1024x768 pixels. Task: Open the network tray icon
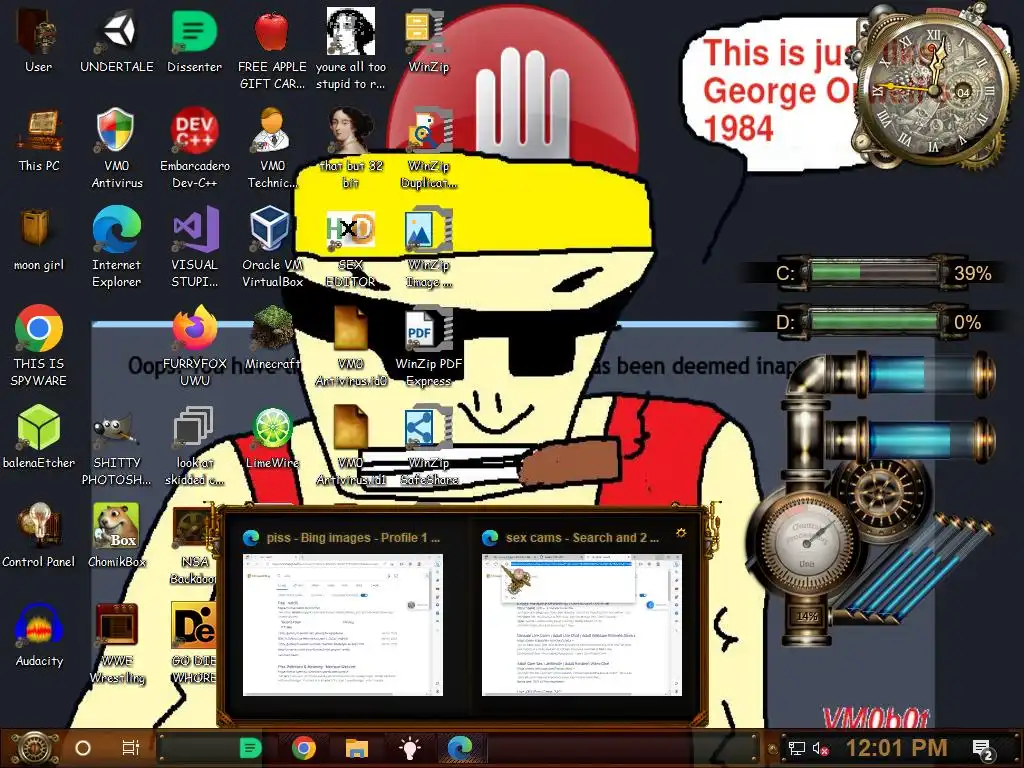797,748
